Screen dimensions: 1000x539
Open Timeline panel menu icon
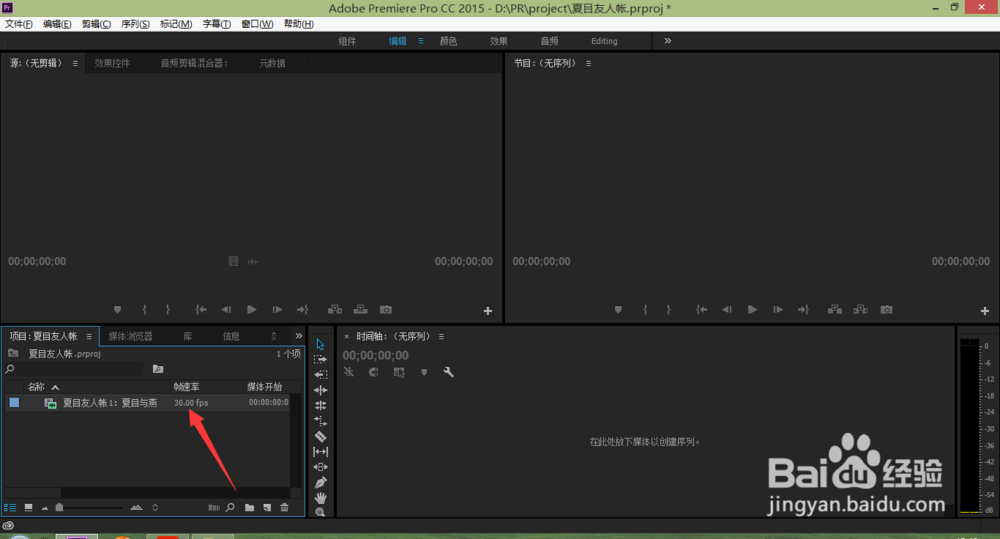pos(441,336)
